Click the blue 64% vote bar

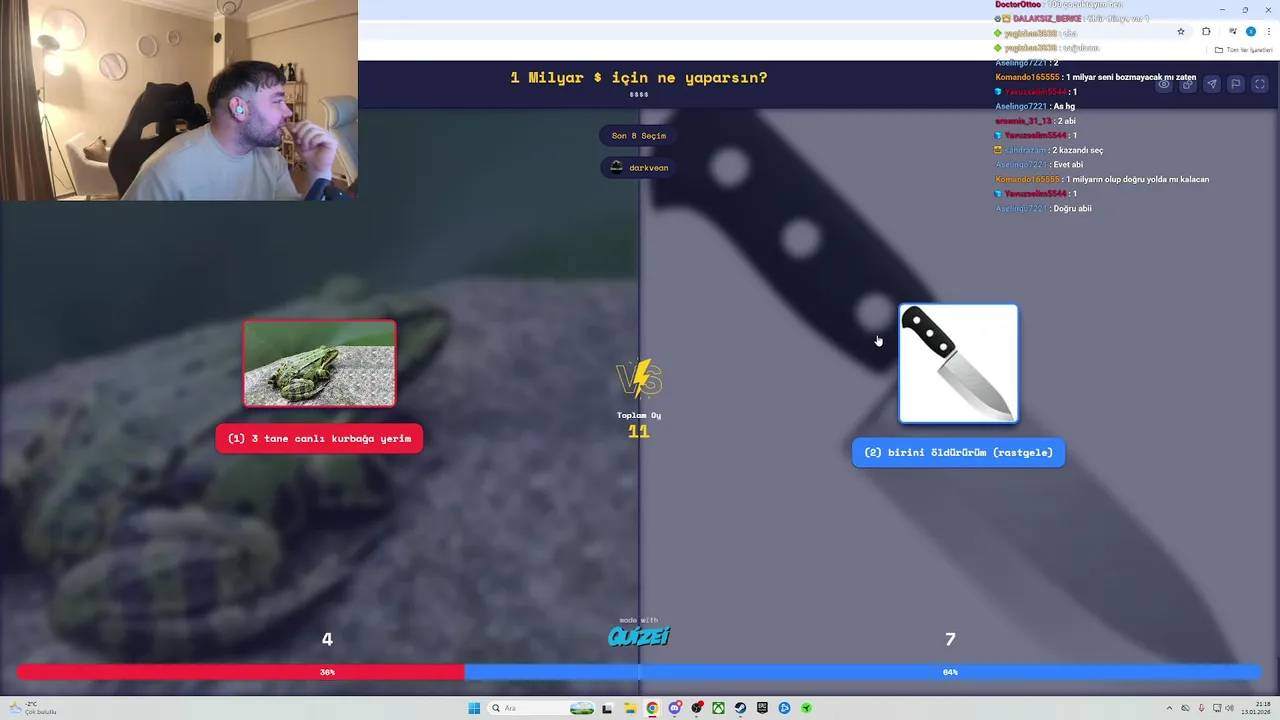pos(863,672)
